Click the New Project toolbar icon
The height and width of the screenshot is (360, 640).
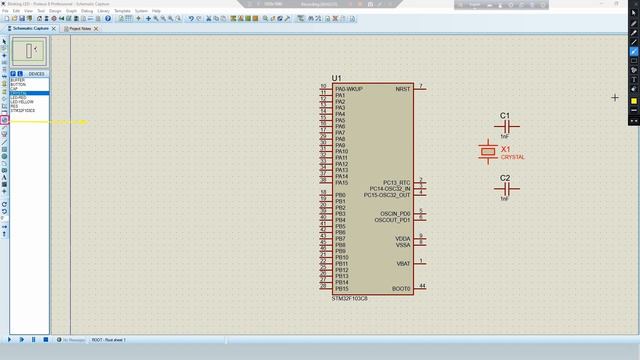coord(7,18)
